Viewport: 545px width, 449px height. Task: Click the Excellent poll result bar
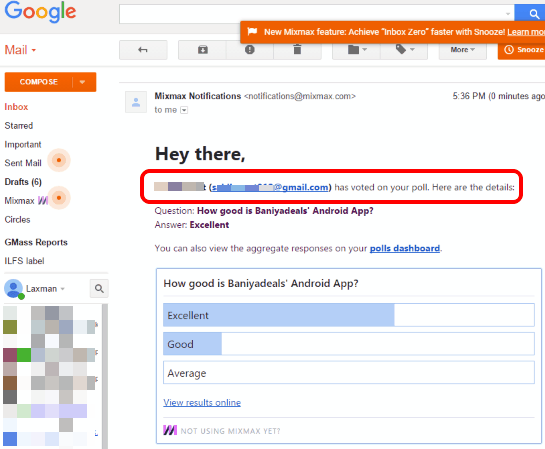click(349, 315)
